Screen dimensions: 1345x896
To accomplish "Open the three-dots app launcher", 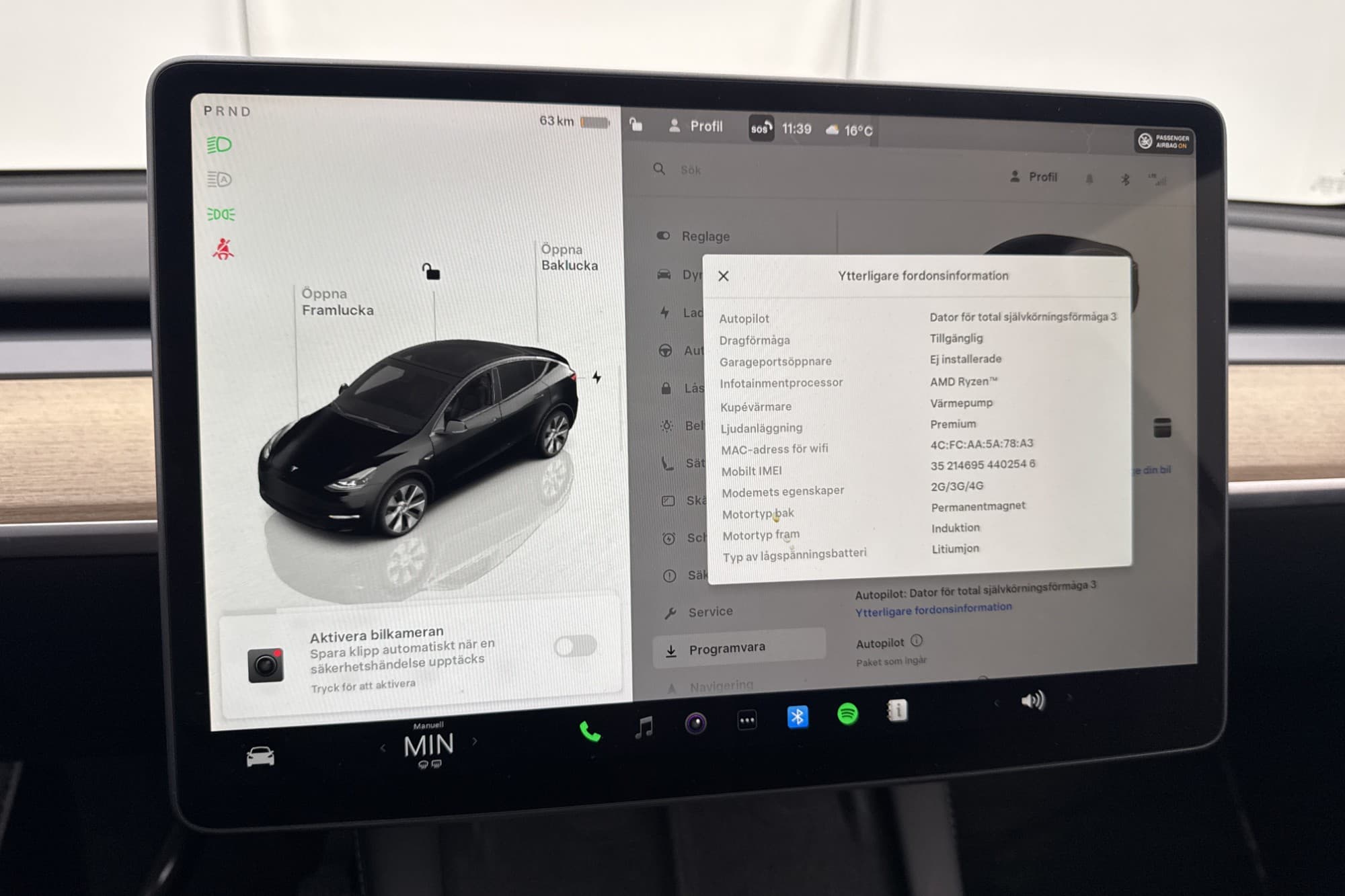I will [746, 721].
